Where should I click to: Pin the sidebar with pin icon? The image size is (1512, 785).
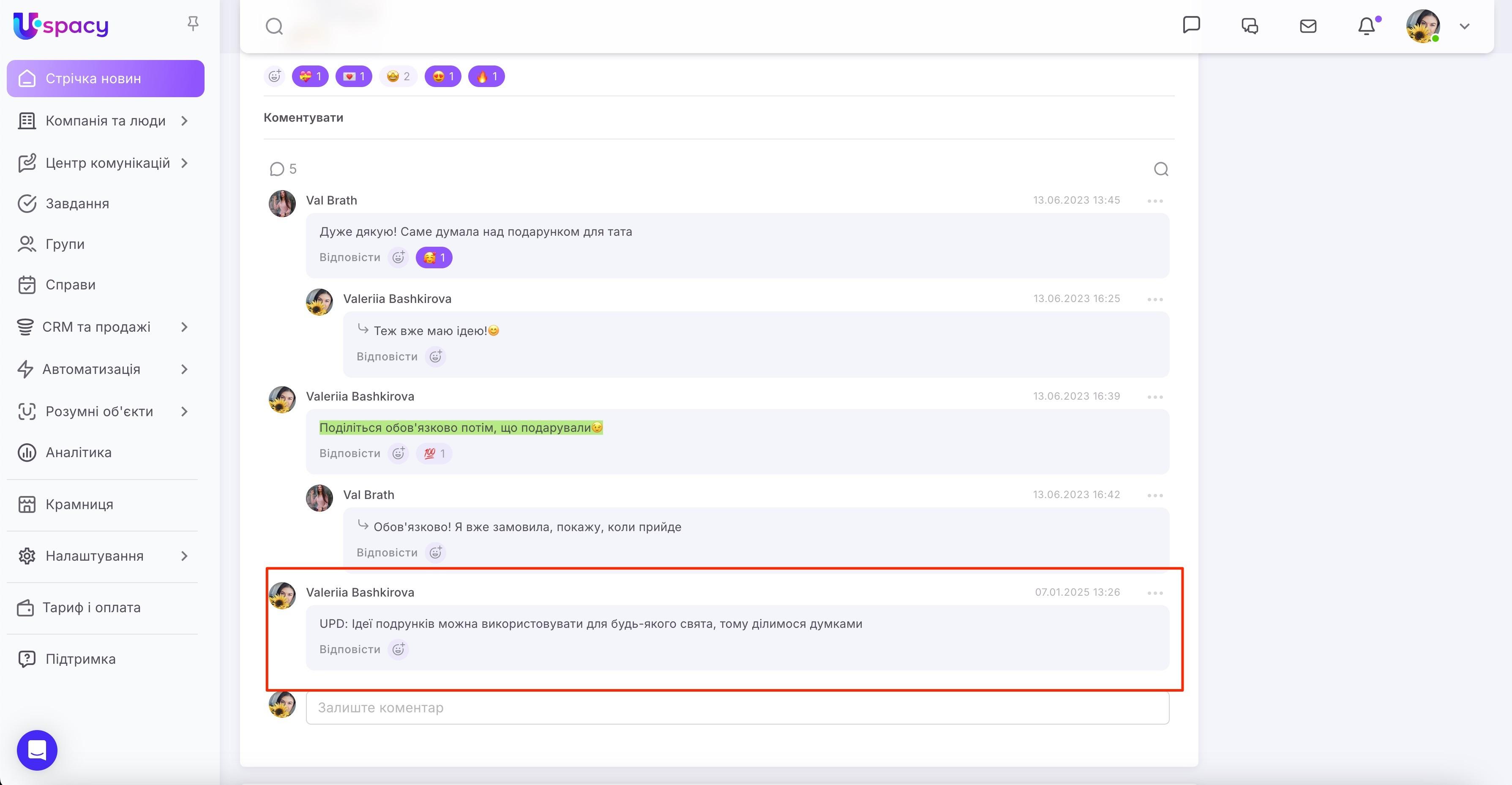click(x=193, y=24)
